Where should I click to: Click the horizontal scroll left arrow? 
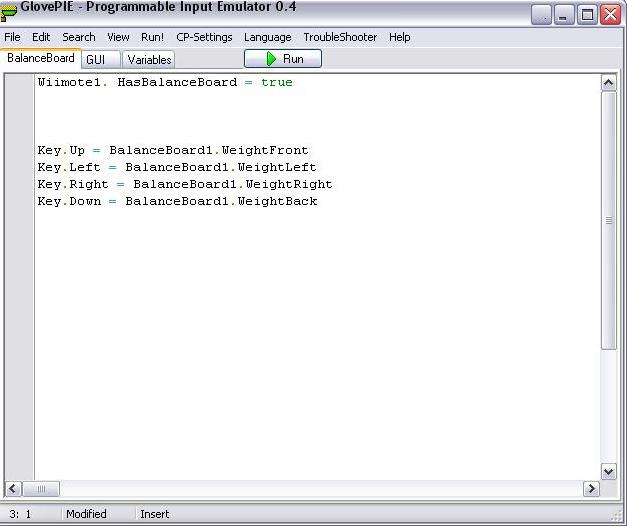click(x=13, y=489)
